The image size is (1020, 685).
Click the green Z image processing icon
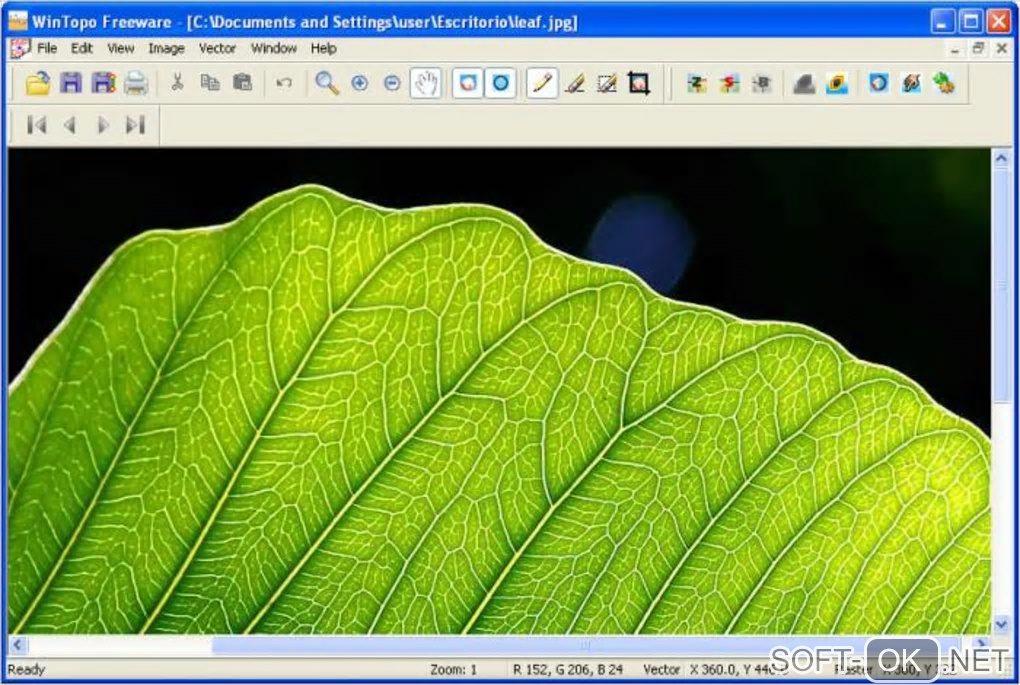tap(697, 83)
